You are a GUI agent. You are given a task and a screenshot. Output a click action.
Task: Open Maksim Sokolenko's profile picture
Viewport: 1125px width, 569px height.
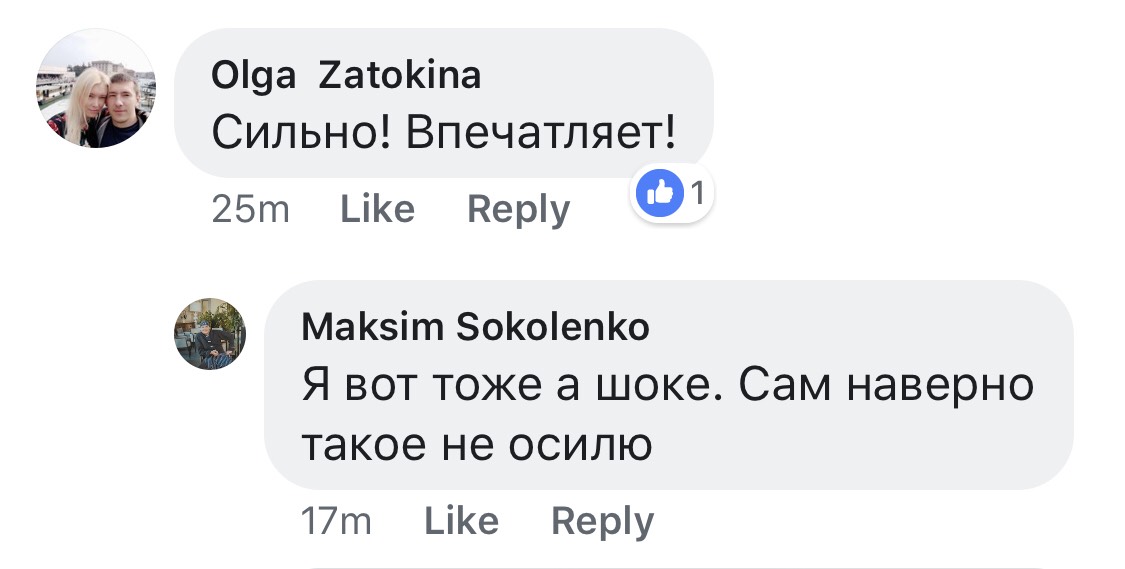pyautogui.click(x=209, y=334)
